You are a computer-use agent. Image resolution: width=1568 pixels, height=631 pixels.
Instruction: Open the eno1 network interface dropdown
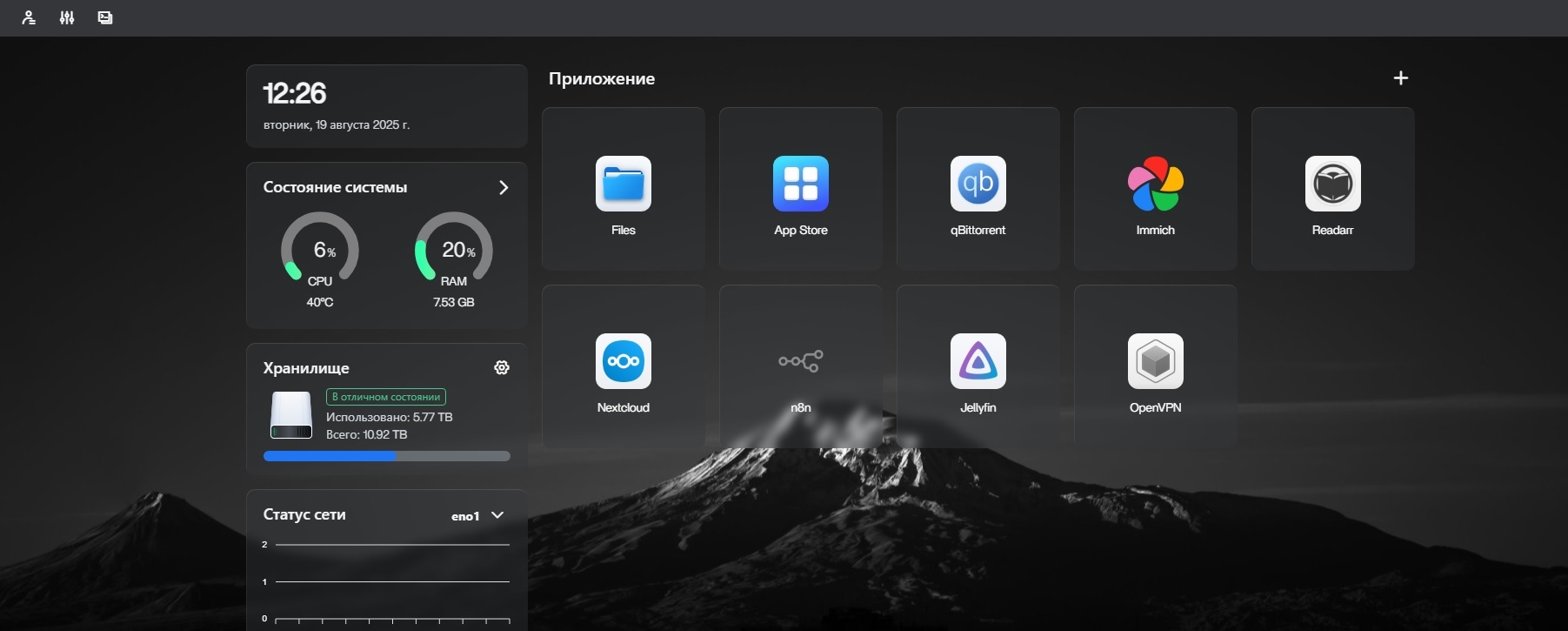[477, 515]
